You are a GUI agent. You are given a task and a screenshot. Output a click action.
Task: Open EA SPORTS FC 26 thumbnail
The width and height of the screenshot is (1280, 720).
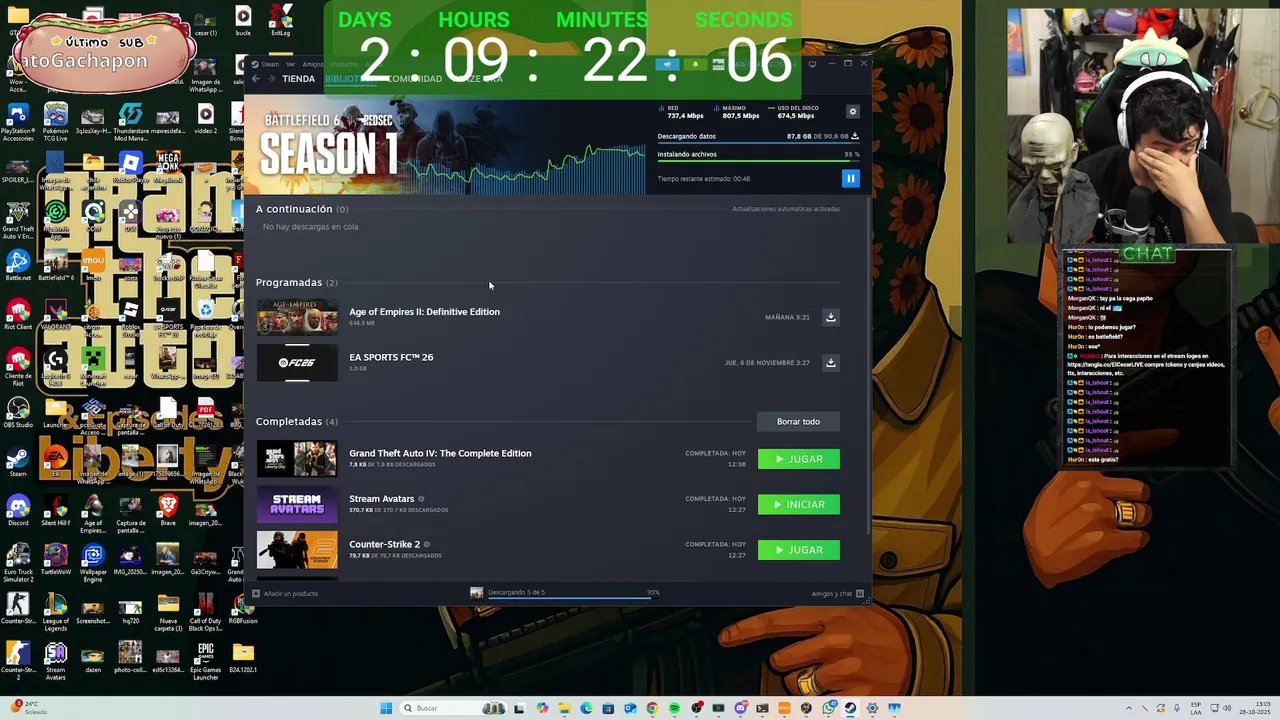[297, 362]
